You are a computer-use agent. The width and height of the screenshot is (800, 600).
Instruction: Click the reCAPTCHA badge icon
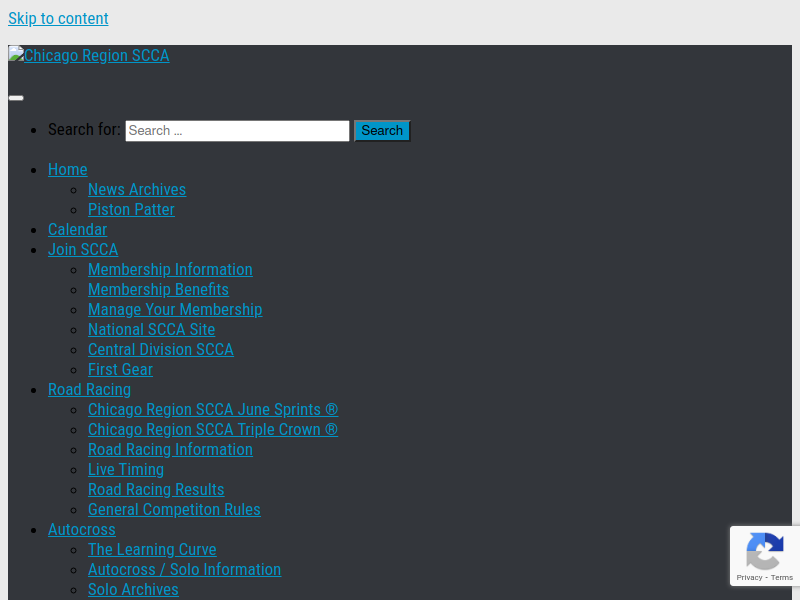point(765,551)
